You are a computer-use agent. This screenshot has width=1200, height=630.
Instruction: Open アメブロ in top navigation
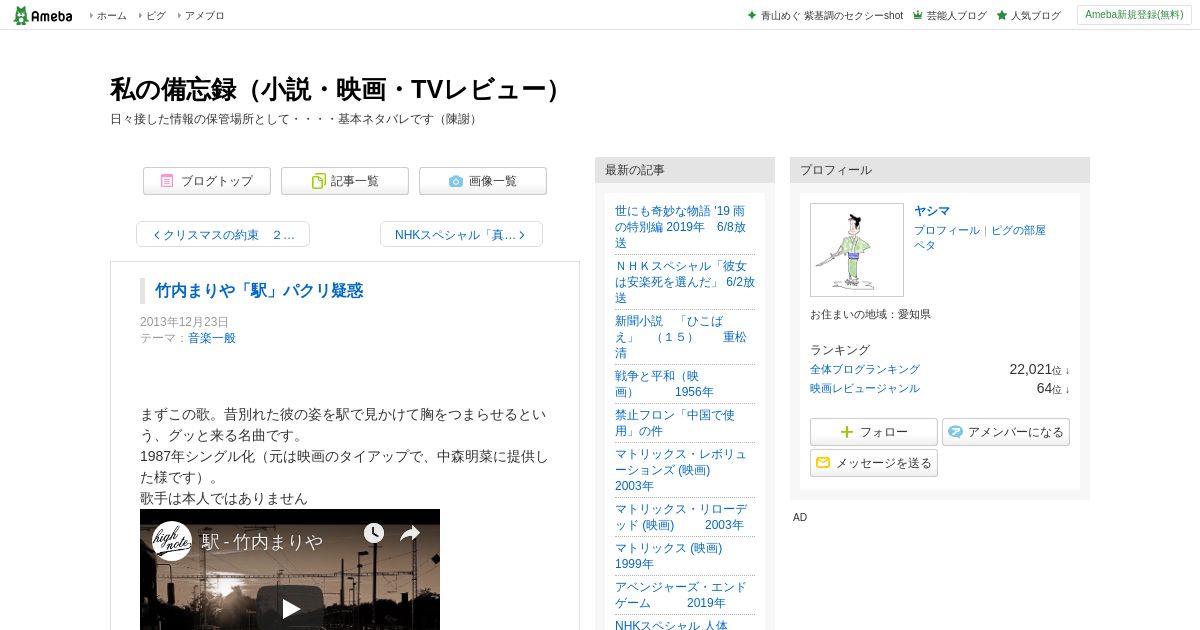tap(204, 16)
